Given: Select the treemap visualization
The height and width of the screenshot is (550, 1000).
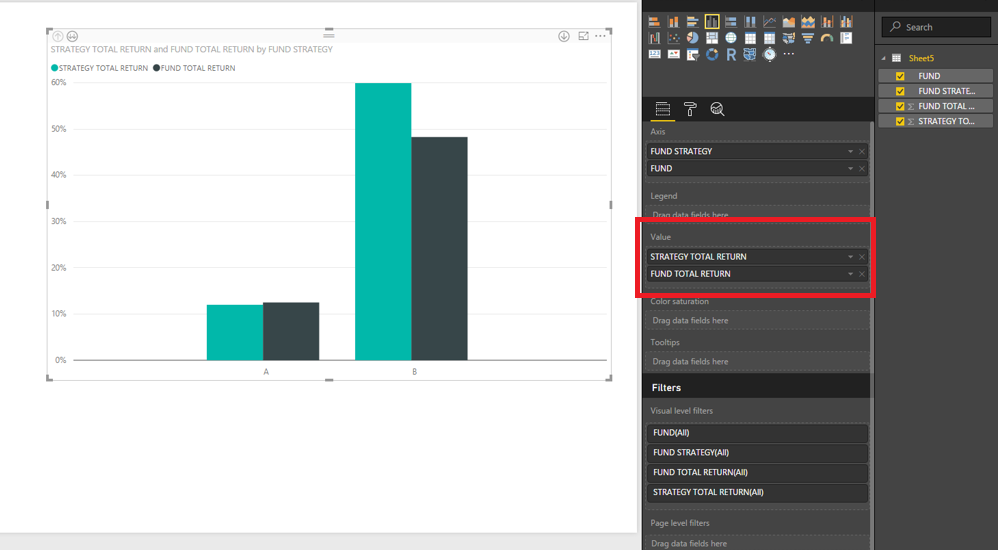Looking at the screenshot, I should [x=712, y=38].
